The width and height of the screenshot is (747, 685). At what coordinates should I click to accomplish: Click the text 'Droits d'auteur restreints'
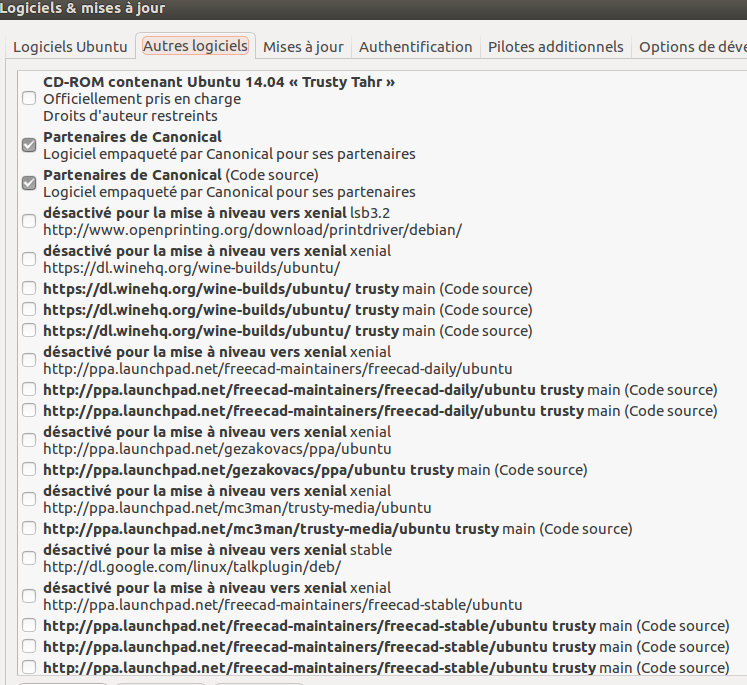(130, 116)
